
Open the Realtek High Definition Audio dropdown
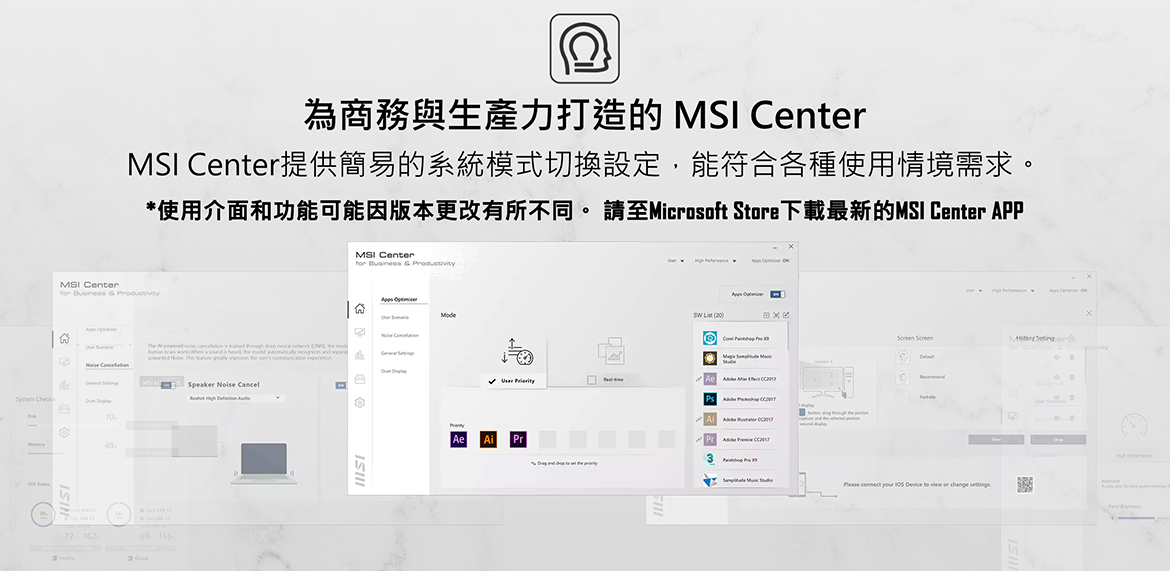235,398
